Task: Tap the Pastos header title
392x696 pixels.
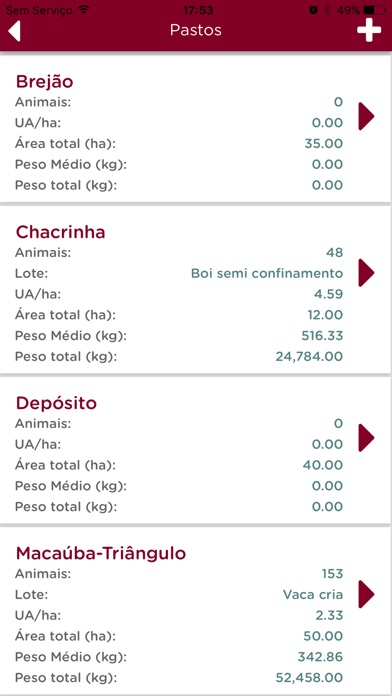Action: coord(196,30)
